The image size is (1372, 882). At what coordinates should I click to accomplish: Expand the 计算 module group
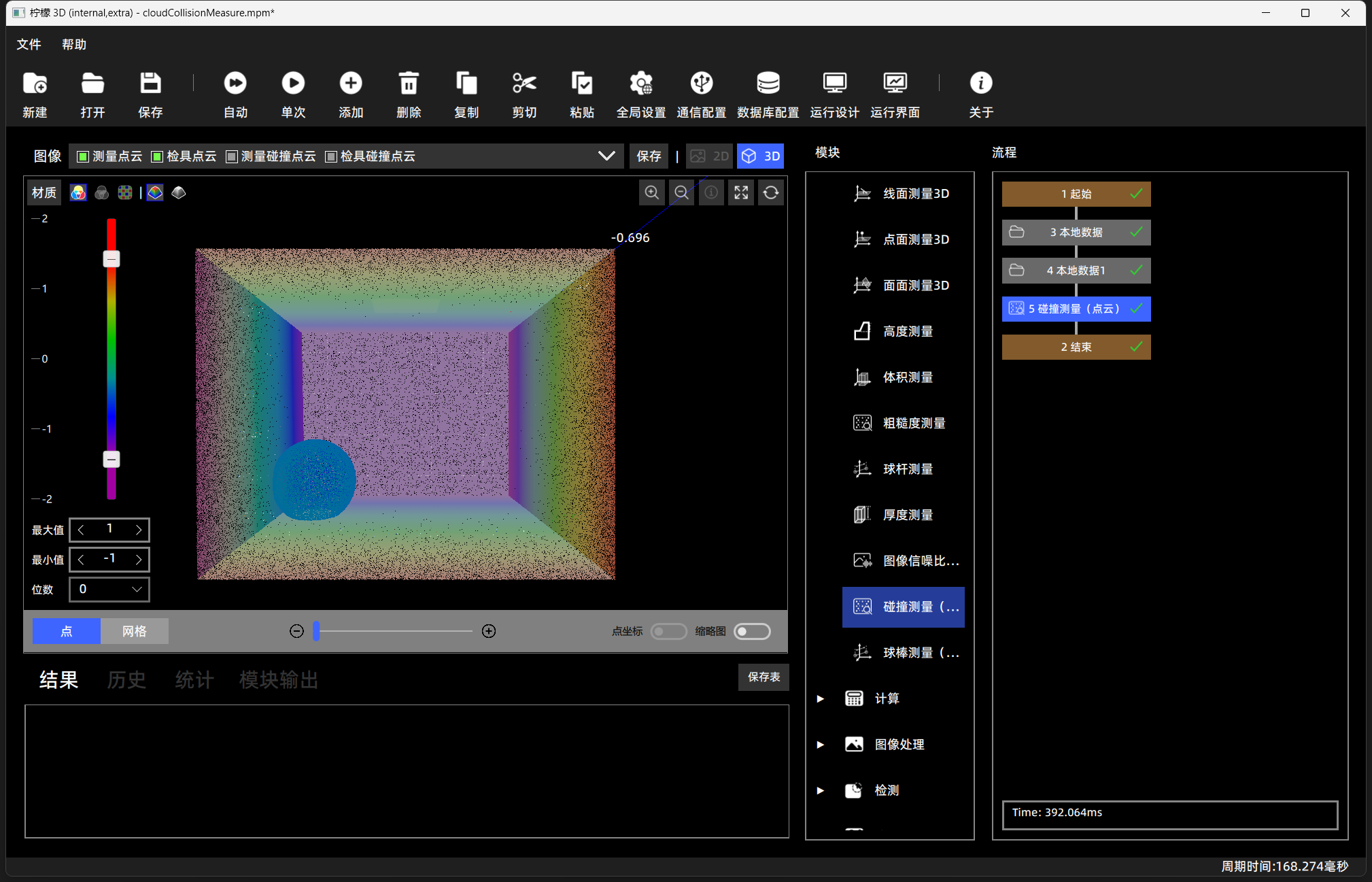coord(821,698)
